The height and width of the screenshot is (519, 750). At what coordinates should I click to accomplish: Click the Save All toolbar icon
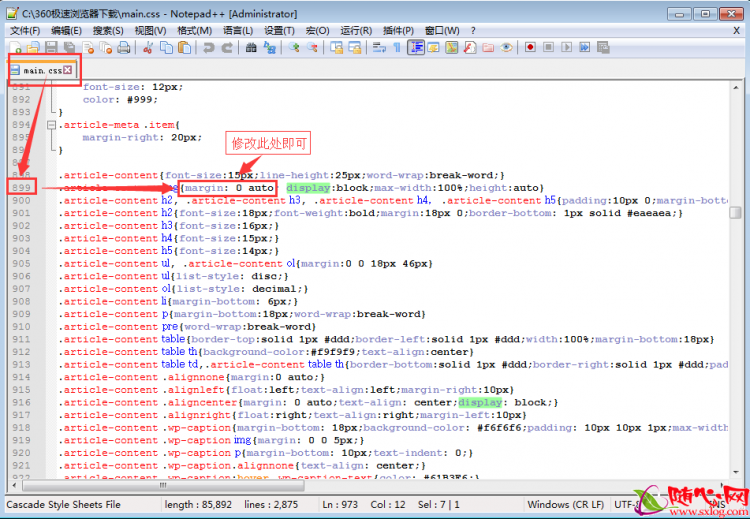[x=69, y=47]
